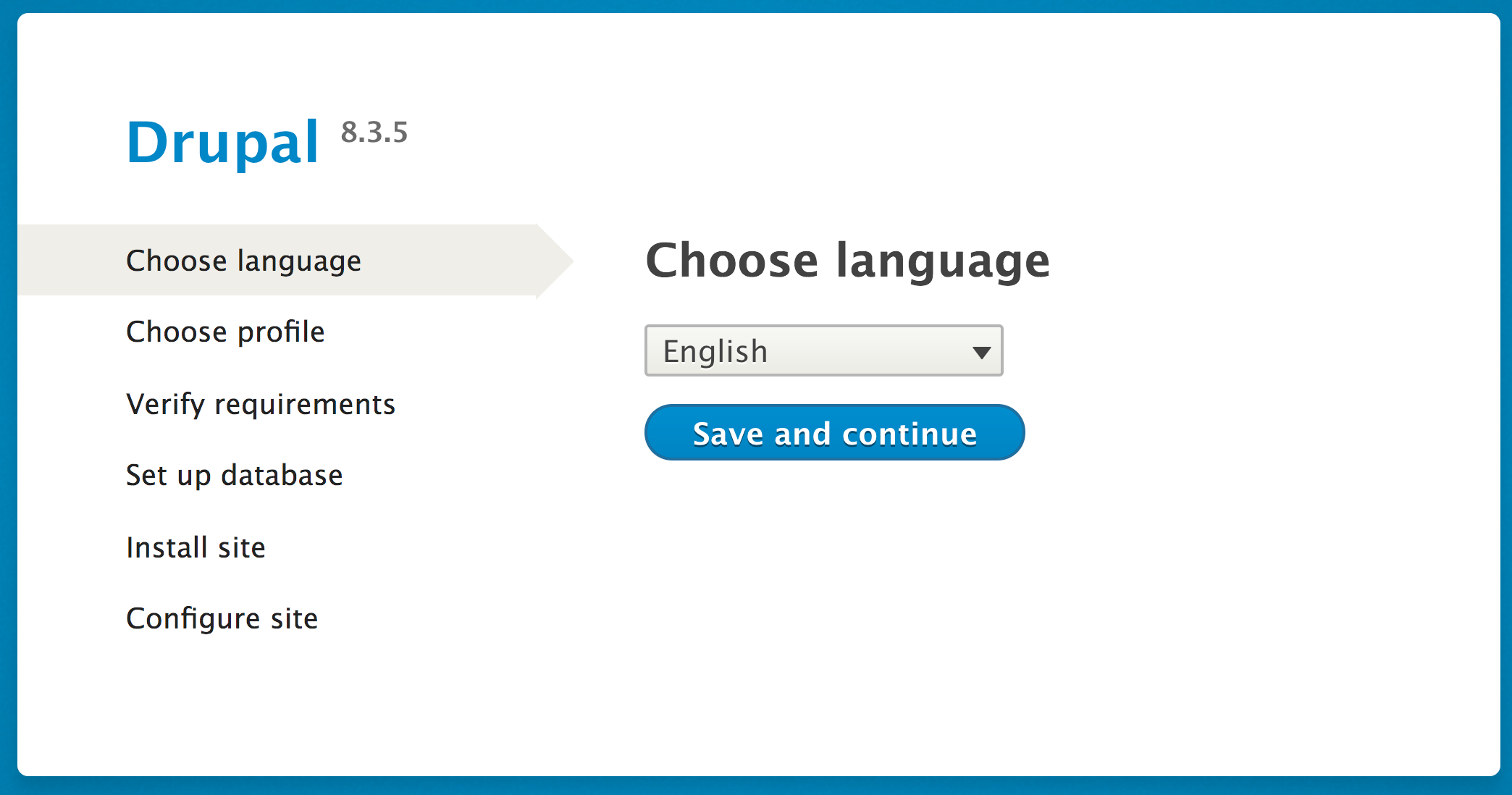1512x795 pixels.
Task: Jump to the Install site step
Action: pyautogui.click(x=196, y=547)
